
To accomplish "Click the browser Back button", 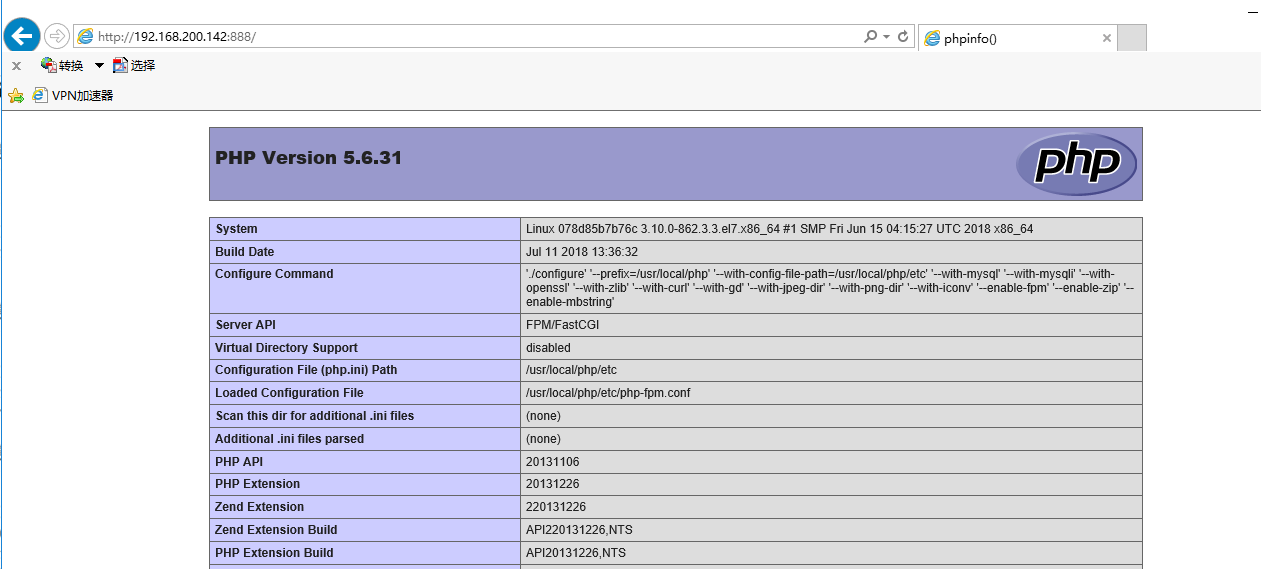I will click(x=22, y=36).
